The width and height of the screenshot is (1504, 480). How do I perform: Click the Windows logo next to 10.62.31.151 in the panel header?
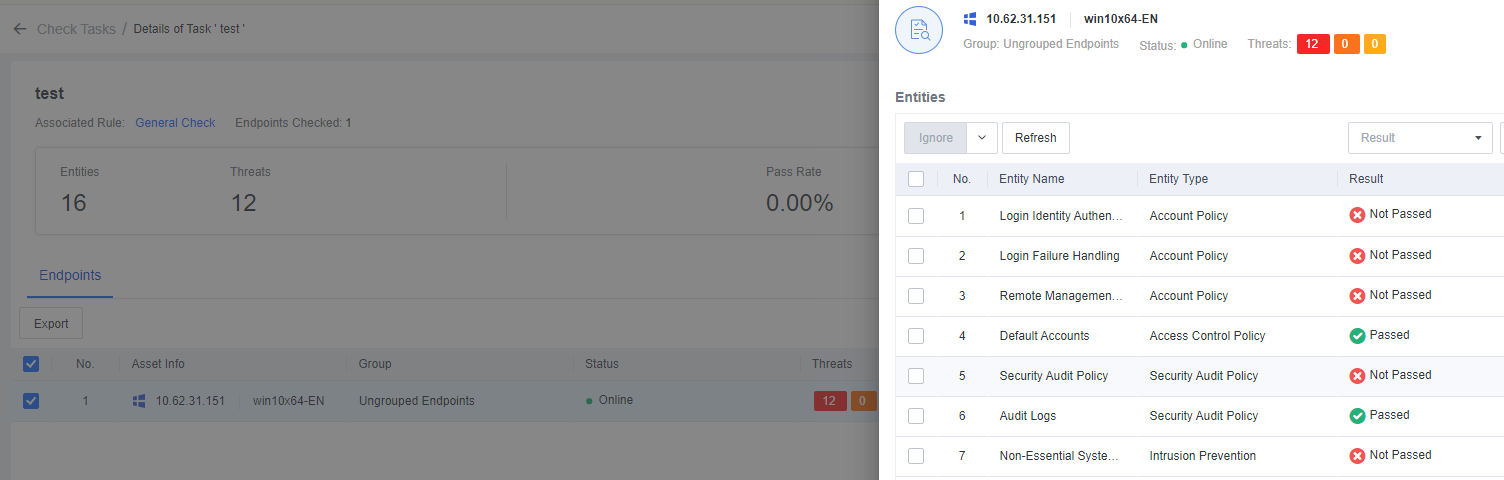[970, 19]
